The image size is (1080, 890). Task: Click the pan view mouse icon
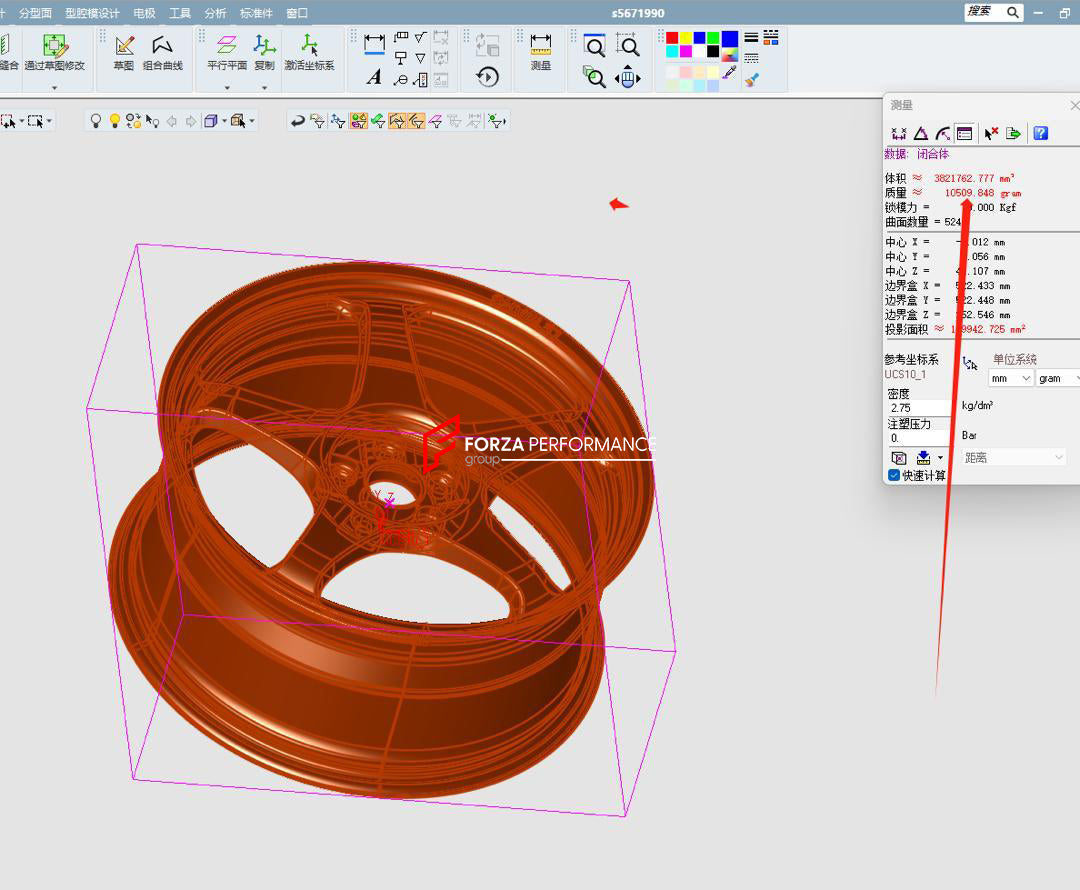[628, 77]
